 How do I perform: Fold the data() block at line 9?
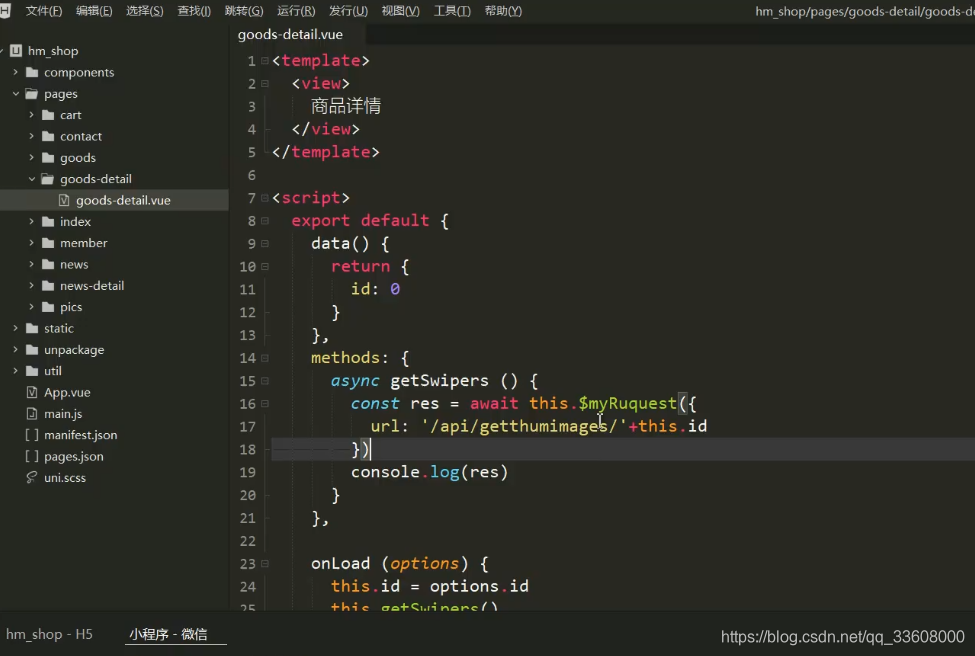(265, 243)
